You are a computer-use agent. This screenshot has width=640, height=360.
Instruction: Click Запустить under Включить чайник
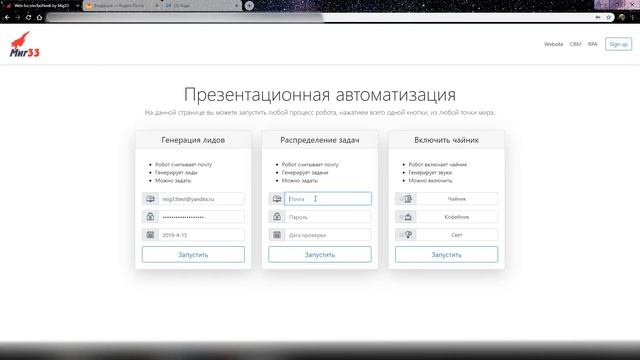pos(447,255)
